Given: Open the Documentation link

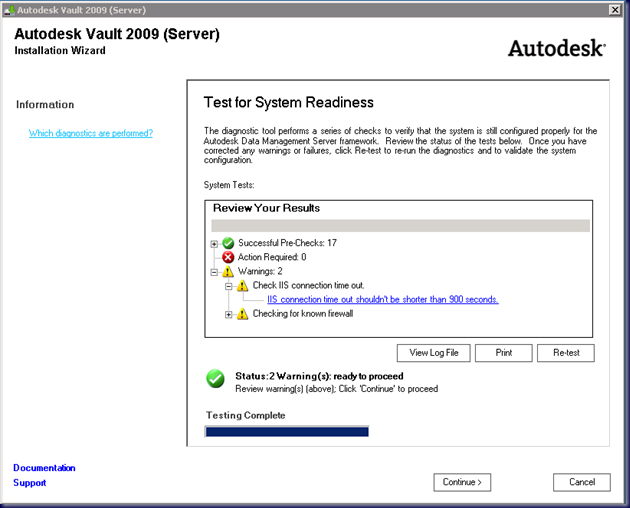Looking at the screenshot, I should (44, 468).
